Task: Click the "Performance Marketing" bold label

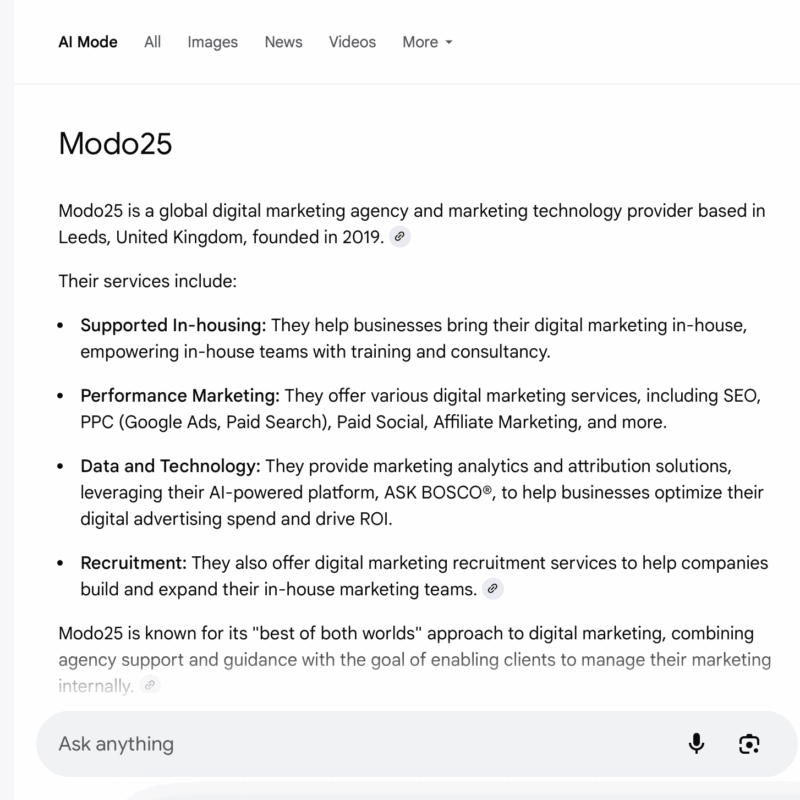Action: [180, 395]
